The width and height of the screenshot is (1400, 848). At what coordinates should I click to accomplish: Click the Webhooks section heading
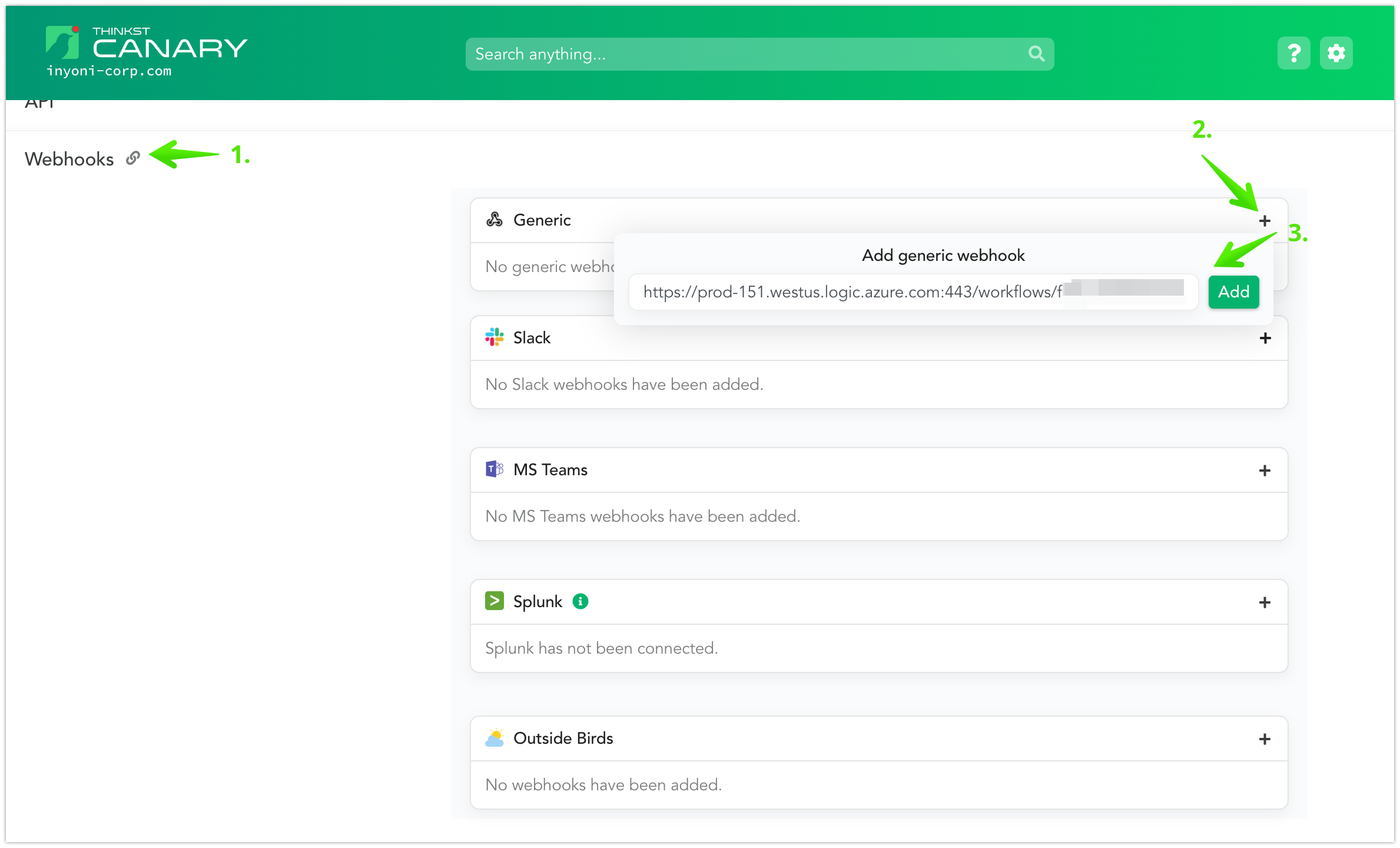69,159
